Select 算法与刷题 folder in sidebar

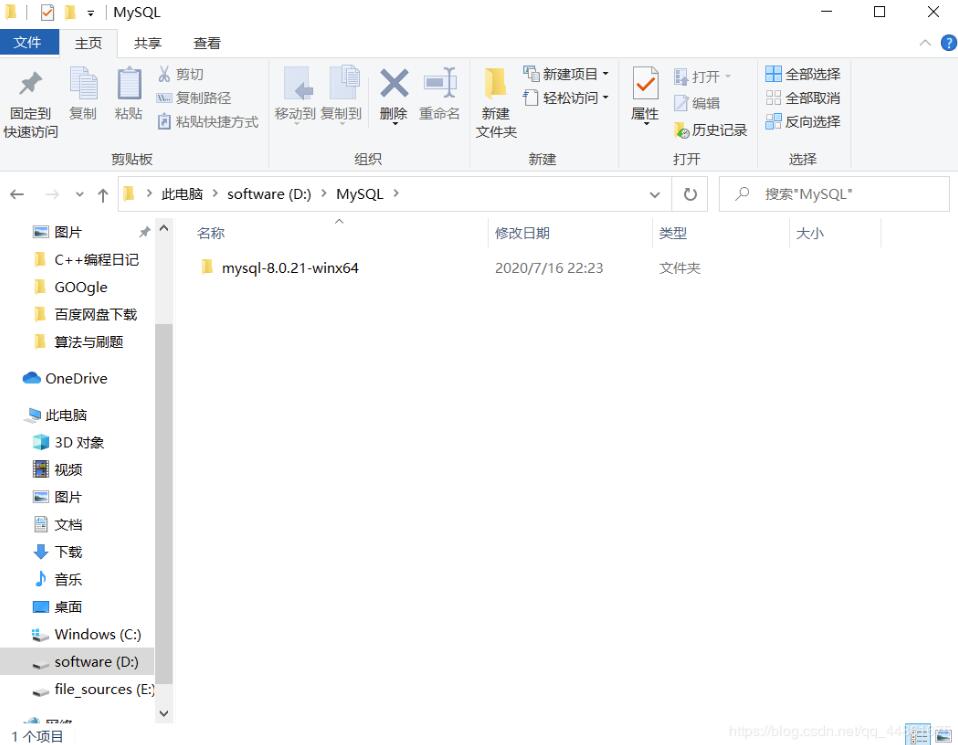tap(78, 342)
